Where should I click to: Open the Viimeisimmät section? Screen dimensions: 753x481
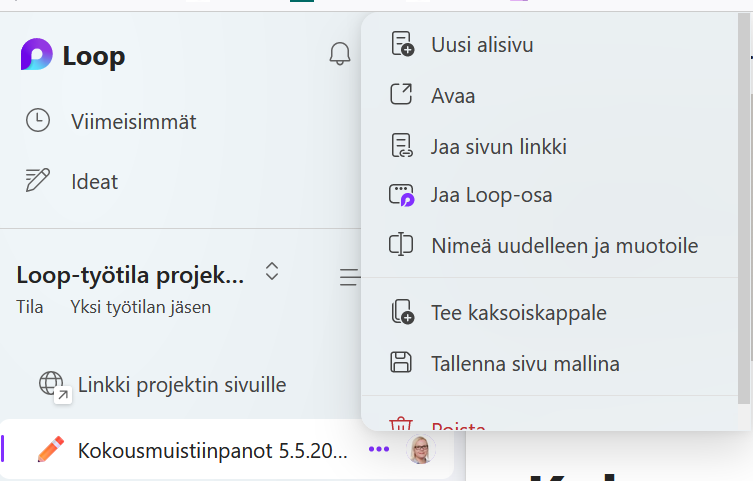click(x=133, y=122)
